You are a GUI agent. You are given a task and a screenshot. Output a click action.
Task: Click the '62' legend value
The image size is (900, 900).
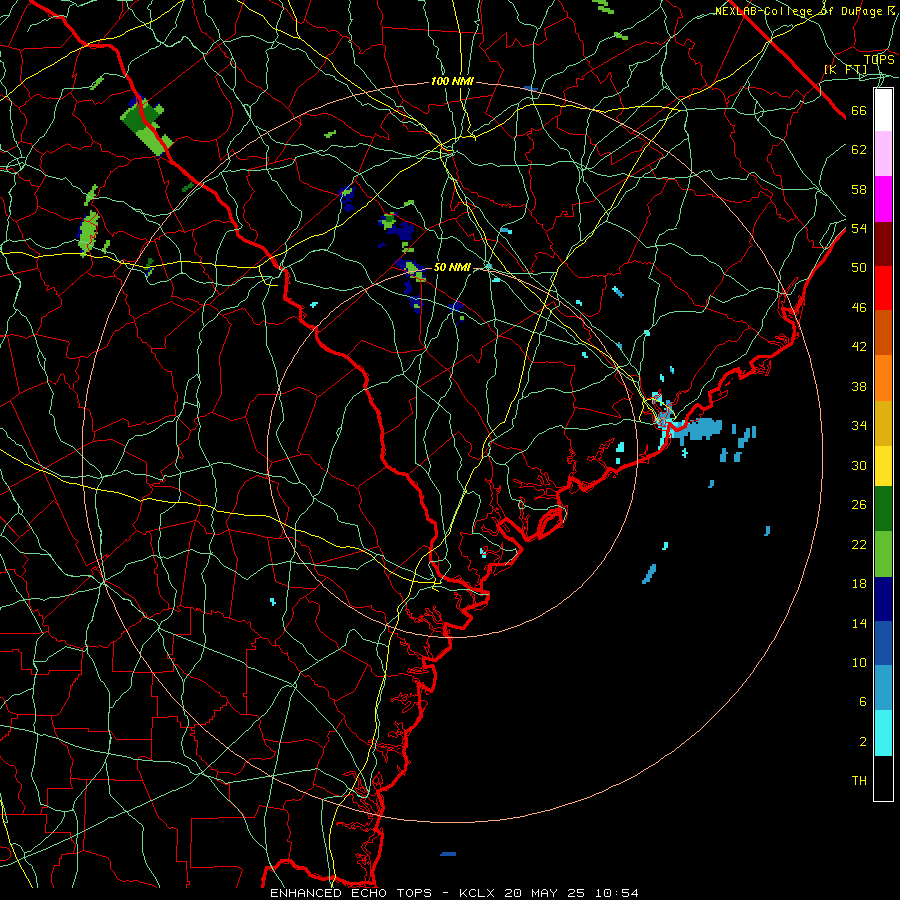coord(859,150)
